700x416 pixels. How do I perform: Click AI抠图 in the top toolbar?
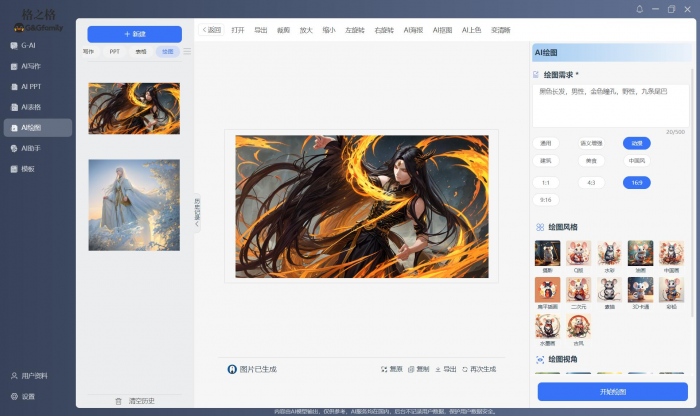[x=443, y=30]
